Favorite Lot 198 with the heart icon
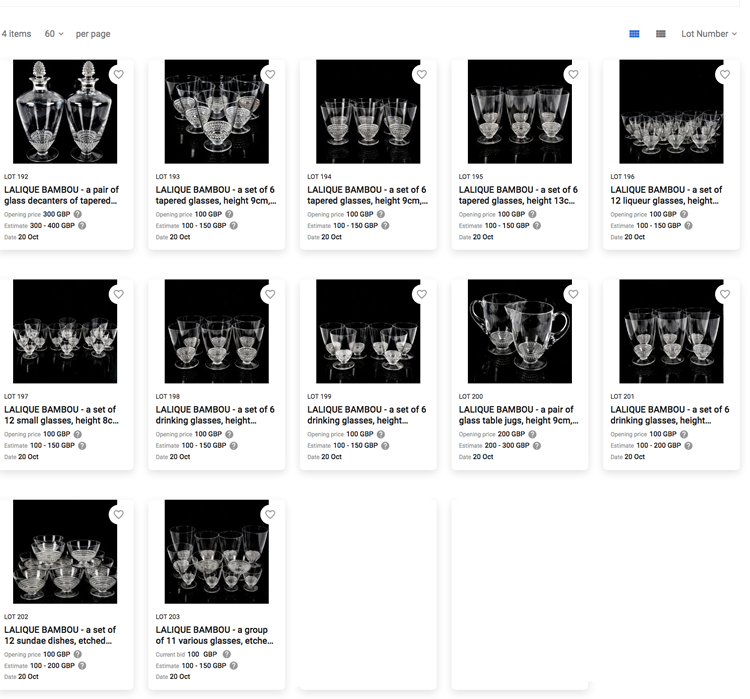750x699 pixels. 270,294
